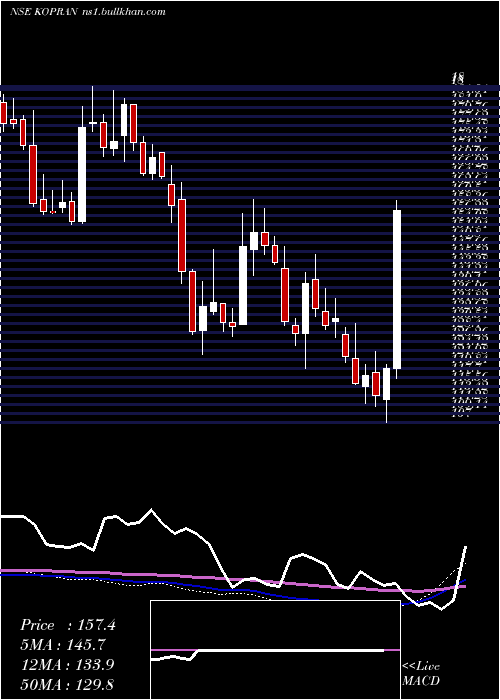500x700 pixels.
Task: Click the 12MA : 133.9 value
Action: [x=67, y=665]
